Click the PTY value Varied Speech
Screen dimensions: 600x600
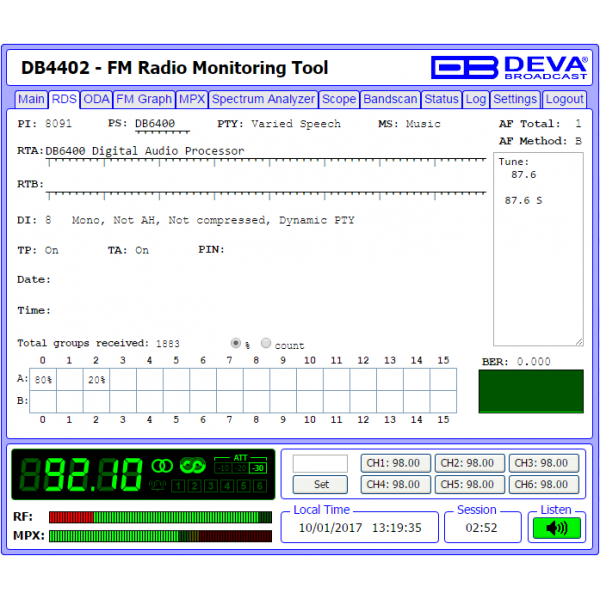click(x=296, y=124)
